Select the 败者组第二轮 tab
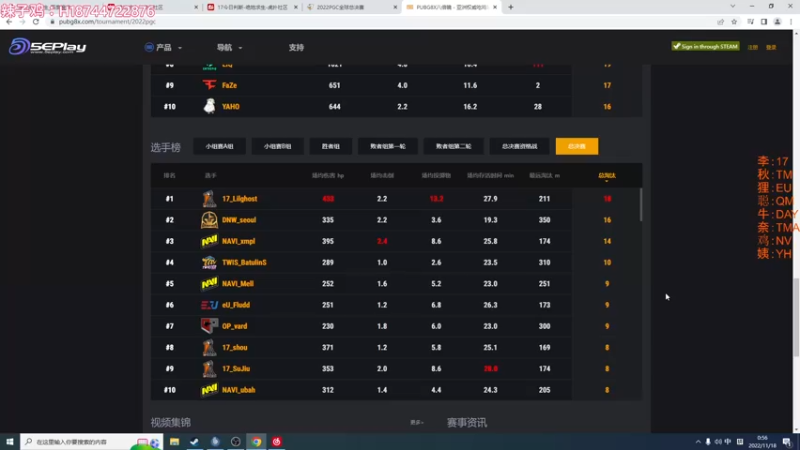The height and width of the screenshot is (450, 800). click(x=454, y=146)
